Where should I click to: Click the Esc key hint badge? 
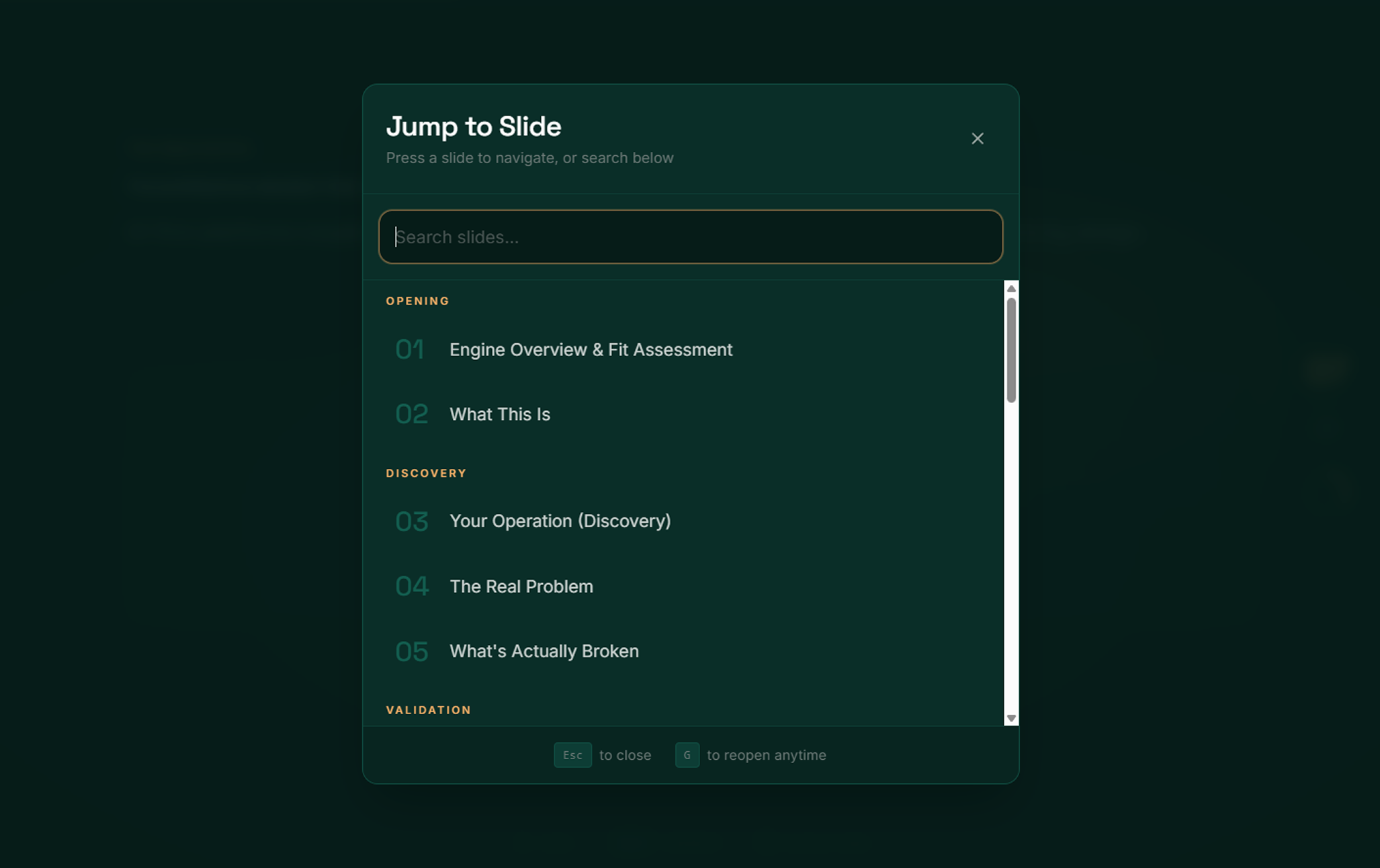pos(572,755)
